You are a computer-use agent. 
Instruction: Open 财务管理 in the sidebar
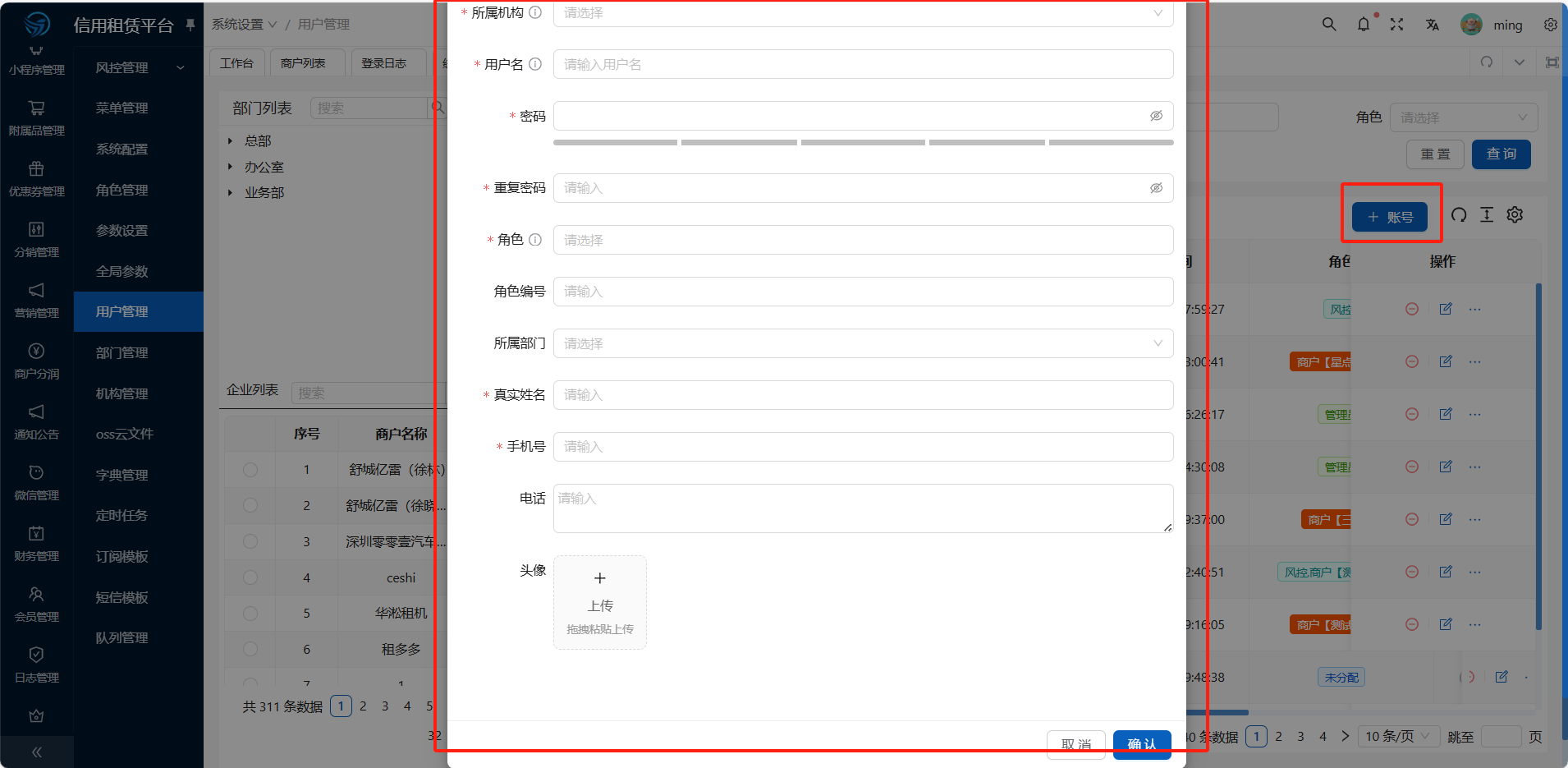tap(37, 544)
